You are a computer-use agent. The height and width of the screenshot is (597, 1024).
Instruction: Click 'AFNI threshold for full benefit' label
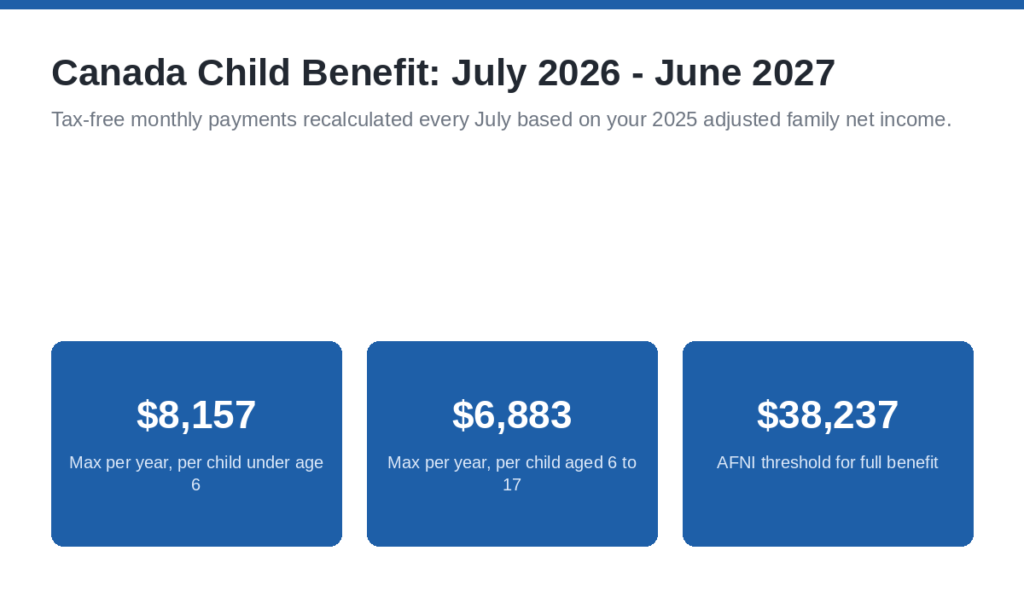point(827,462)
